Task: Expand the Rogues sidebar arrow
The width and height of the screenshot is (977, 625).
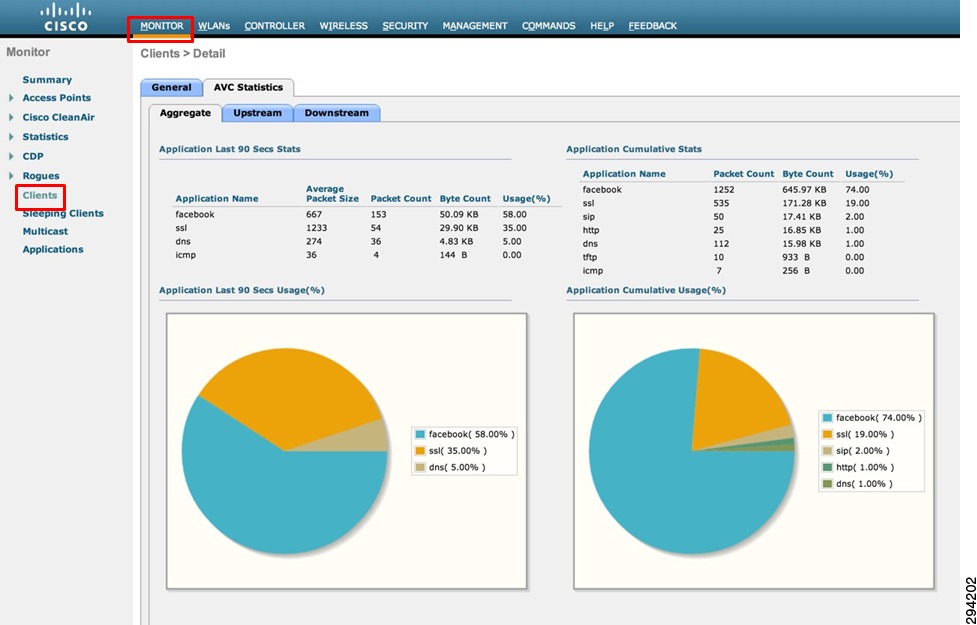Action: (11, 176)
